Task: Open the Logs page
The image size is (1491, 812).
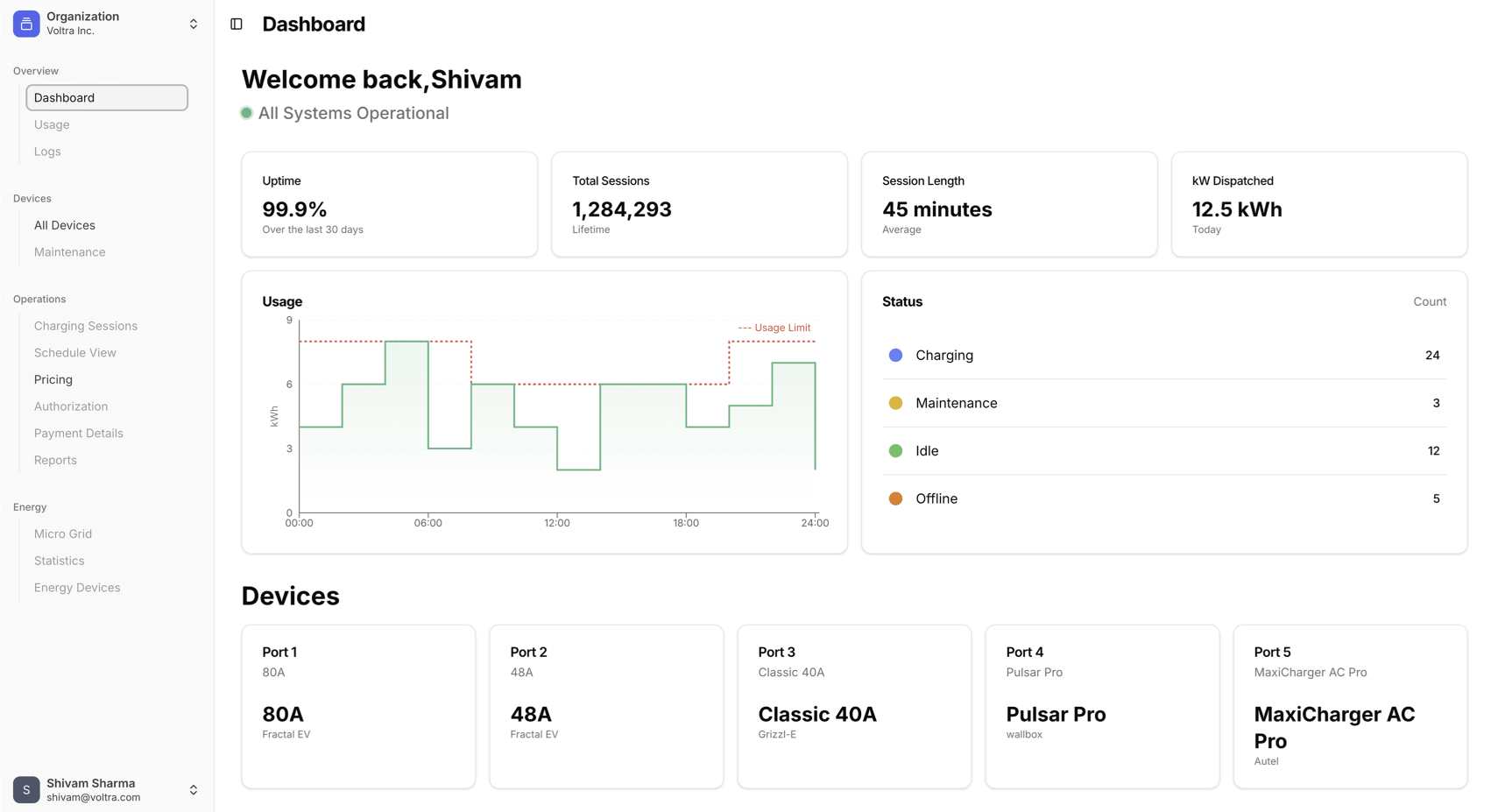Action: (47, 152)
